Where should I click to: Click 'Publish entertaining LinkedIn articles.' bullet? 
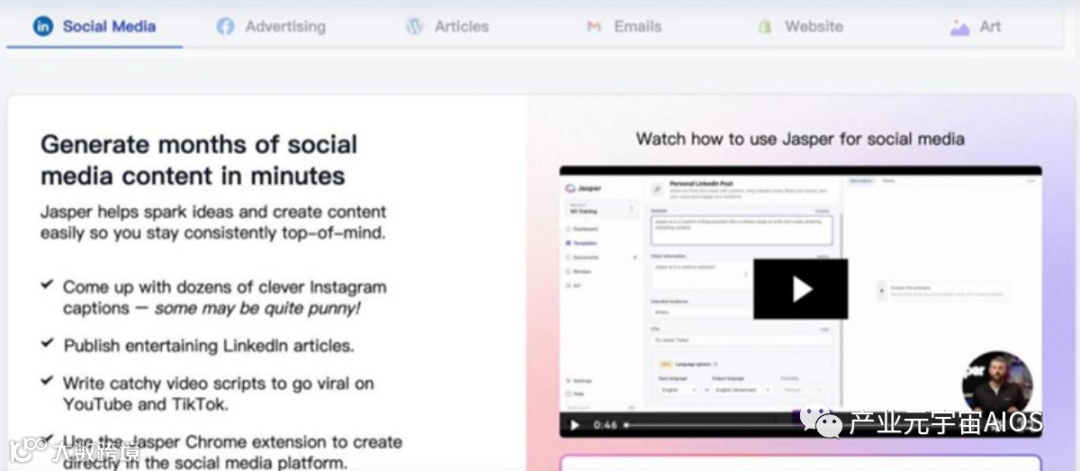(209, 345)
